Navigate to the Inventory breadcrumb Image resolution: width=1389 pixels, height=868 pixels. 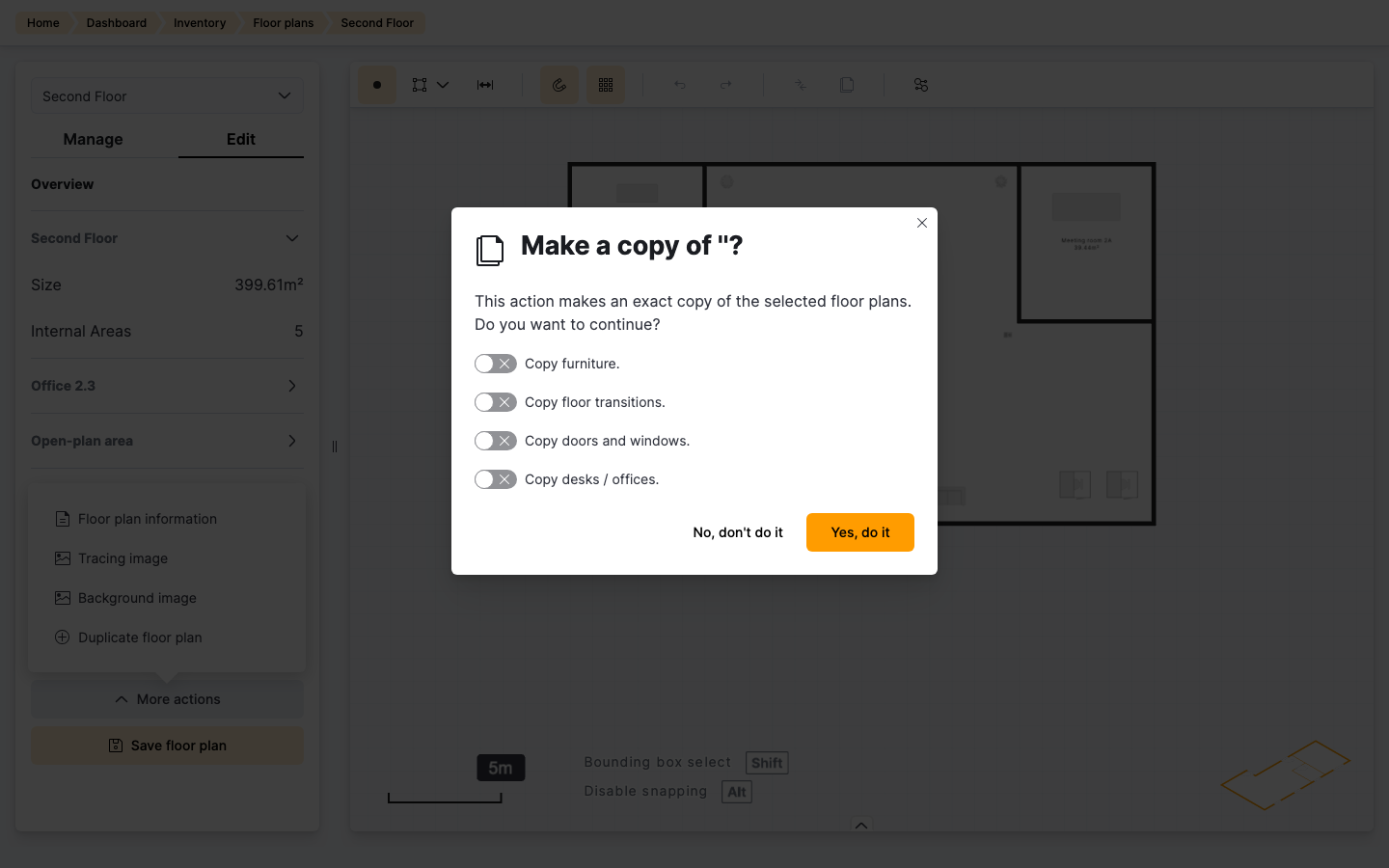coord(200,23)
